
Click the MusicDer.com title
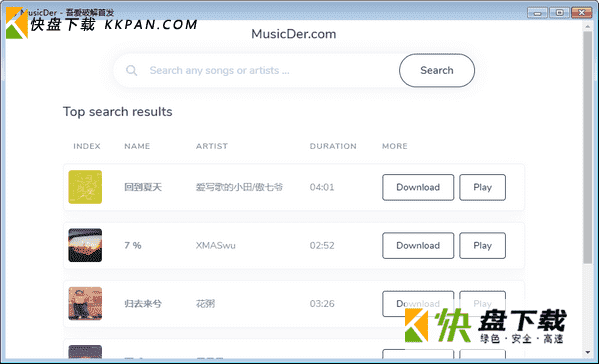pos(293,34)
